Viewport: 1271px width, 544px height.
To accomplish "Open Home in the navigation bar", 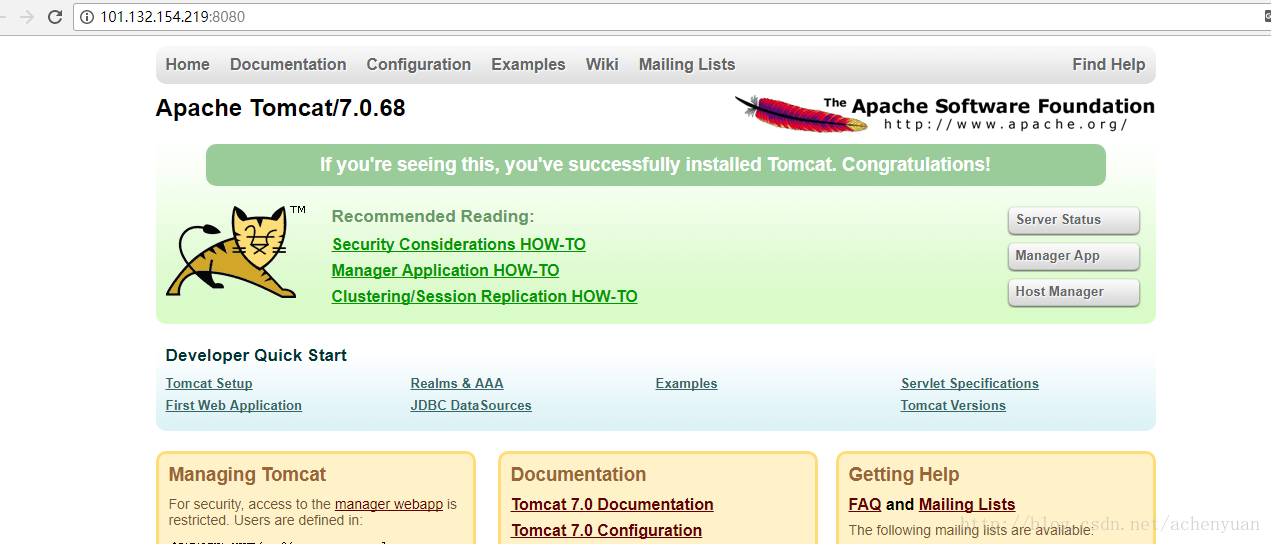I will [188, 64].
